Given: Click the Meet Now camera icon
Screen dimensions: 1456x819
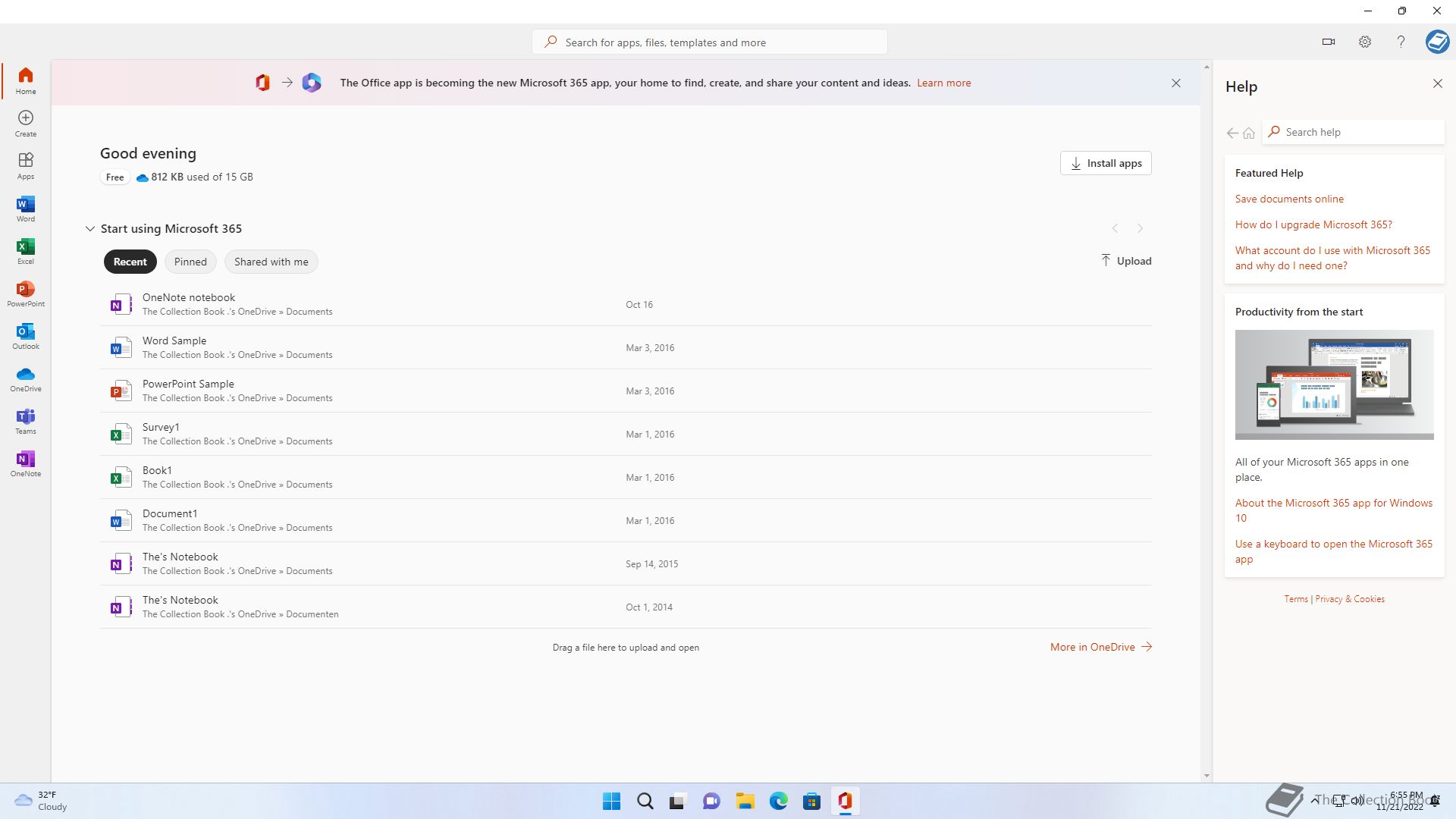Looking at the screenshot, I should tap(1329, 42).
